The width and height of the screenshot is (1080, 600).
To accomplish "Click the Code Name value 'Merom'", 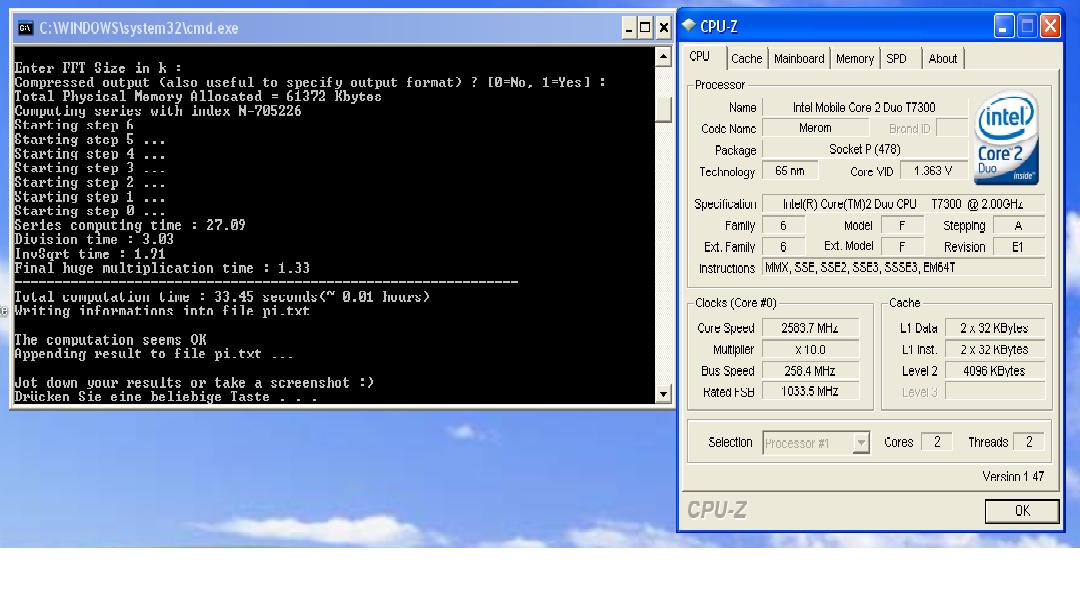I will coord(816,128).
